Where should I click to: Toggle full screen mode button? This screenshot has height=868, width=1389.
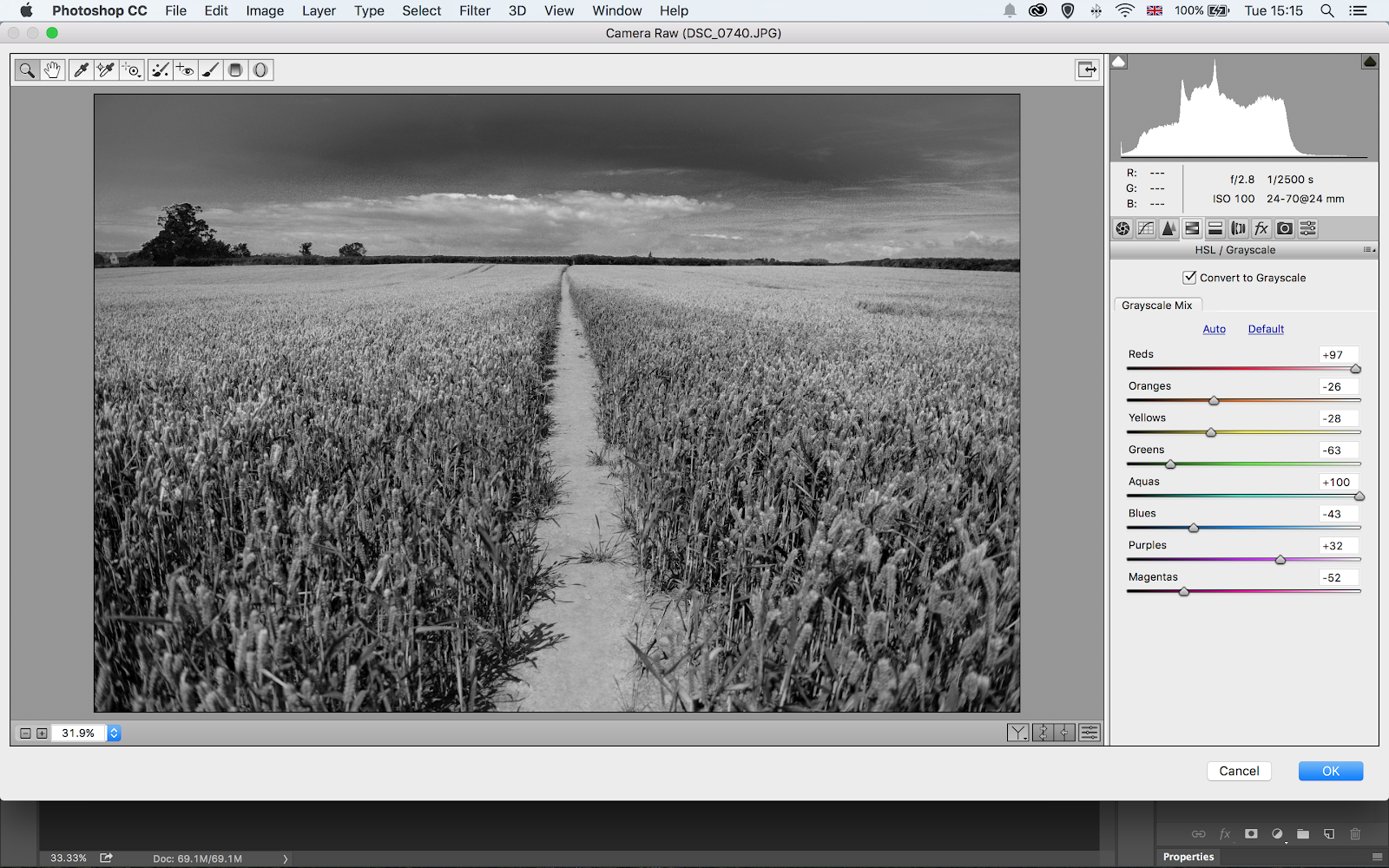click(1087, 69)
